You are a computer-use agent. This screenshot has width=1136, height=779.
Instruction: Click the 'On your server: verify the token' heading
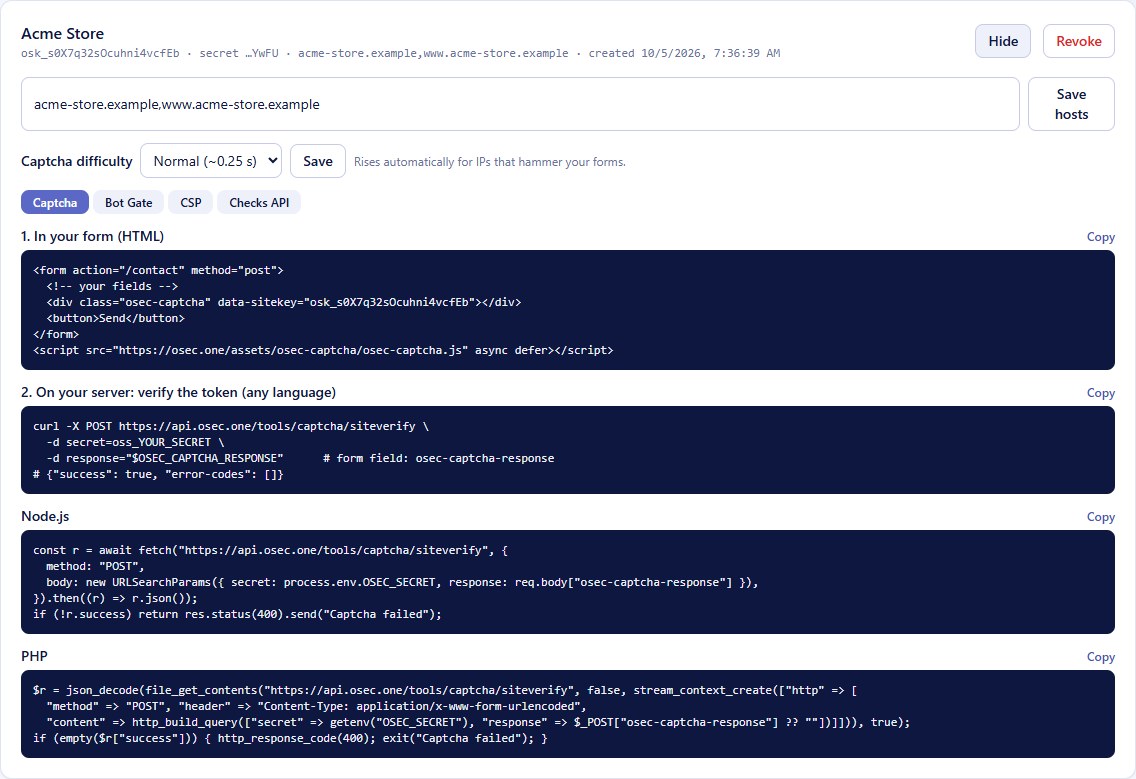178,392
